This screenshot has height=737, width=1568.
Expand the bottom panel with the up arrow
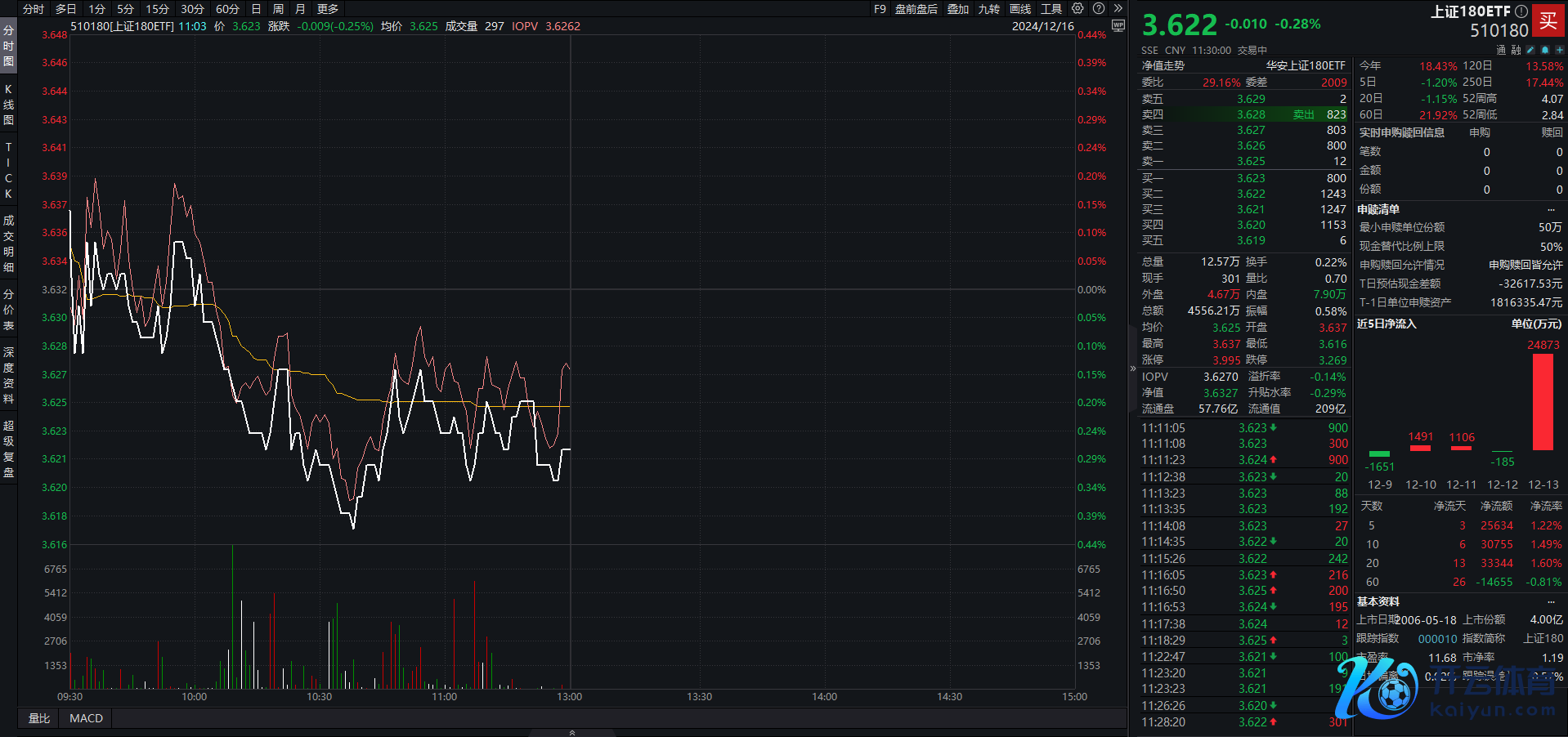point(571,733)
